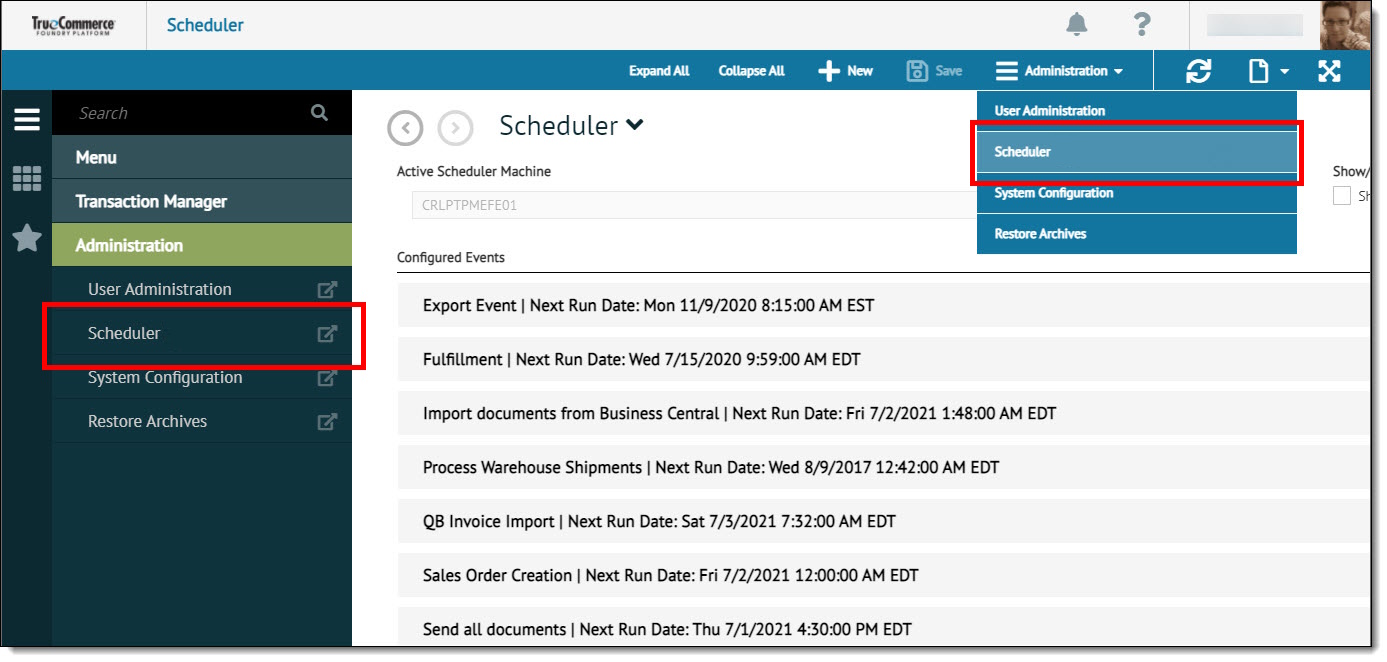This screenshot has width=1387, height=662.
Task: Click the search magnifier in the sidebar
Action: click(x=318, y=112)
